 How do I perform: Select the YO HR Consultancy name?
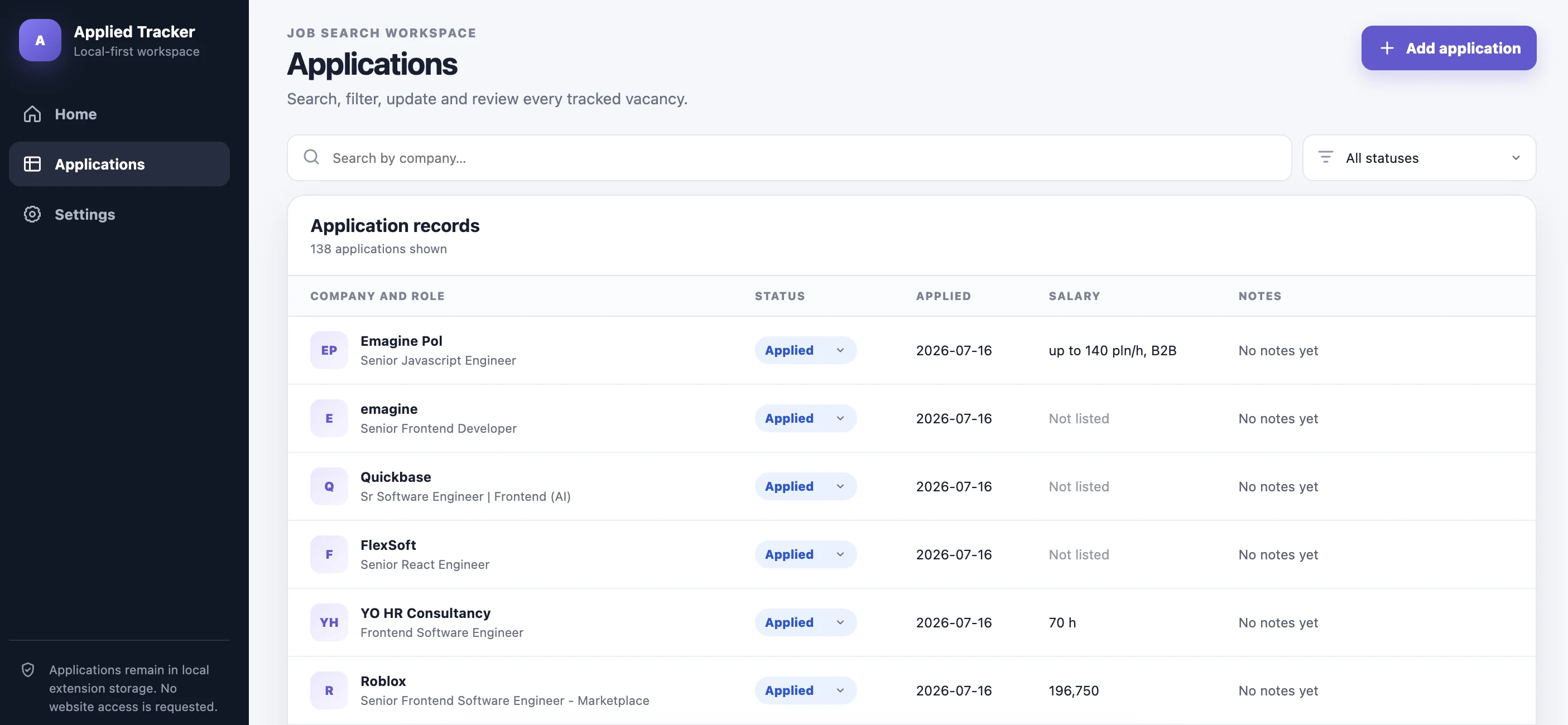pos(425,613)
